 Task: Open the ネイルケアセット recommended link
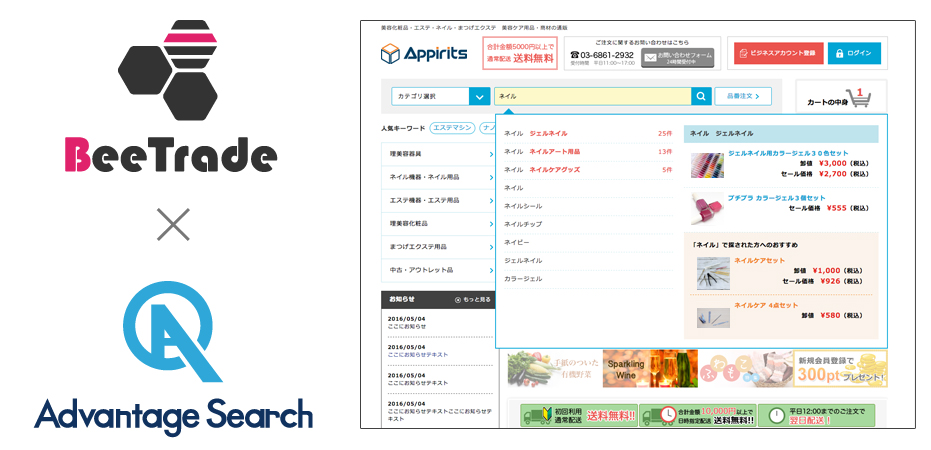tap(759, 261)
